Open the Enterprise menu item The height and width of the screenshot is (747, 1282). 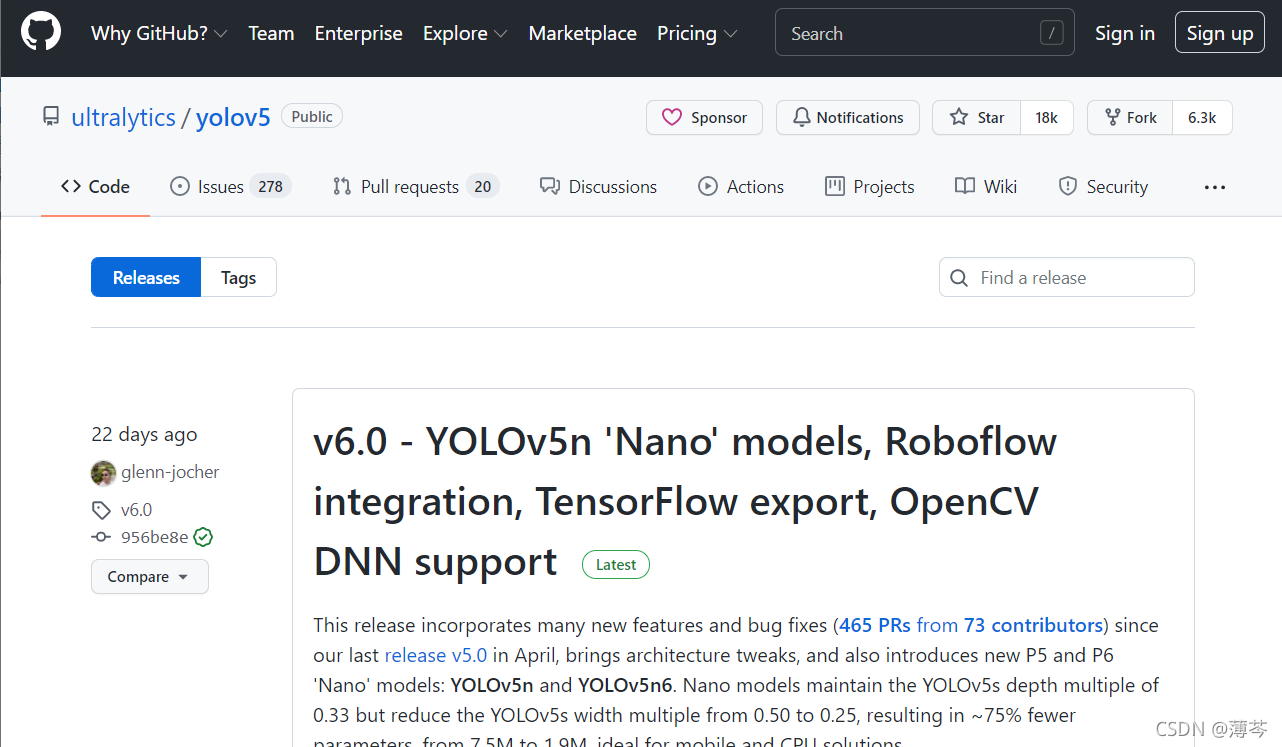(x=359, y=33)
